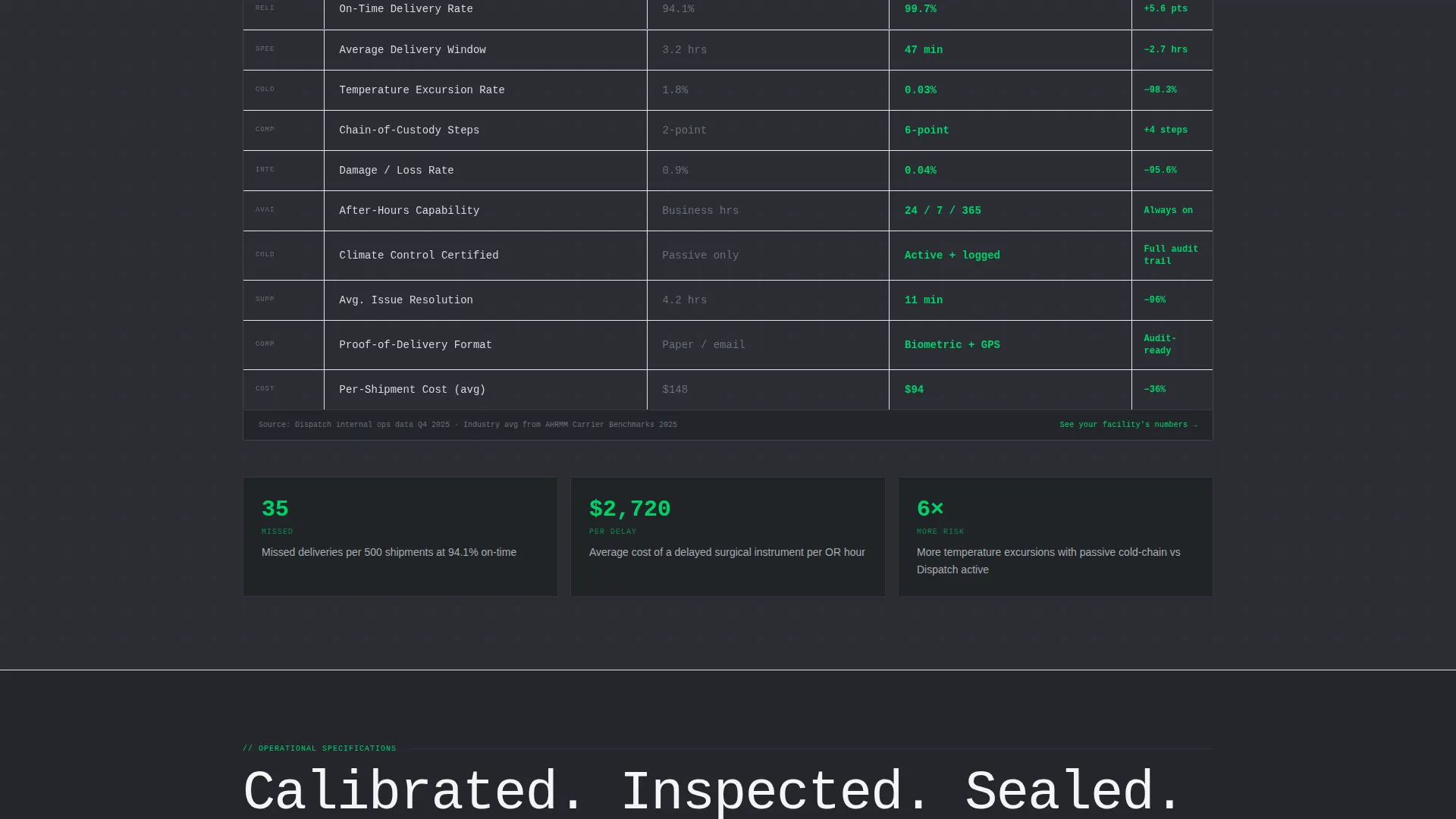The image size is (1456, 819).
Task: Select the On-Time Delivery Rate row label
Action: click(406, 9)
